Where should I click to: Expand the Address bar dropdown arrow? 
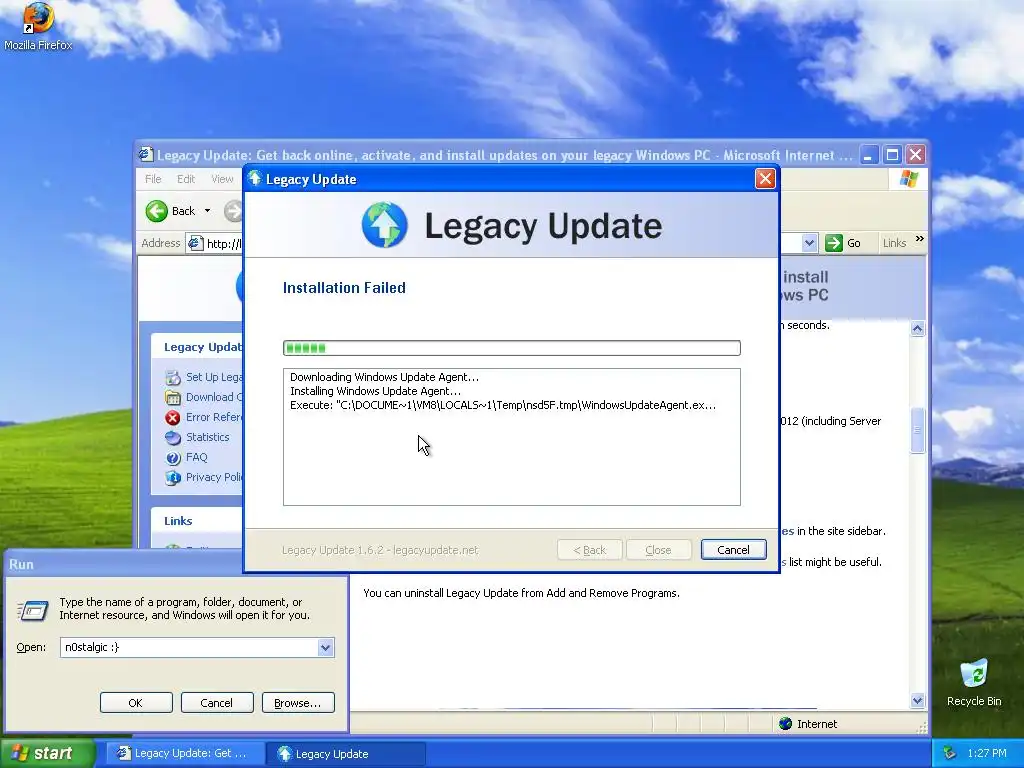[809, 243]
